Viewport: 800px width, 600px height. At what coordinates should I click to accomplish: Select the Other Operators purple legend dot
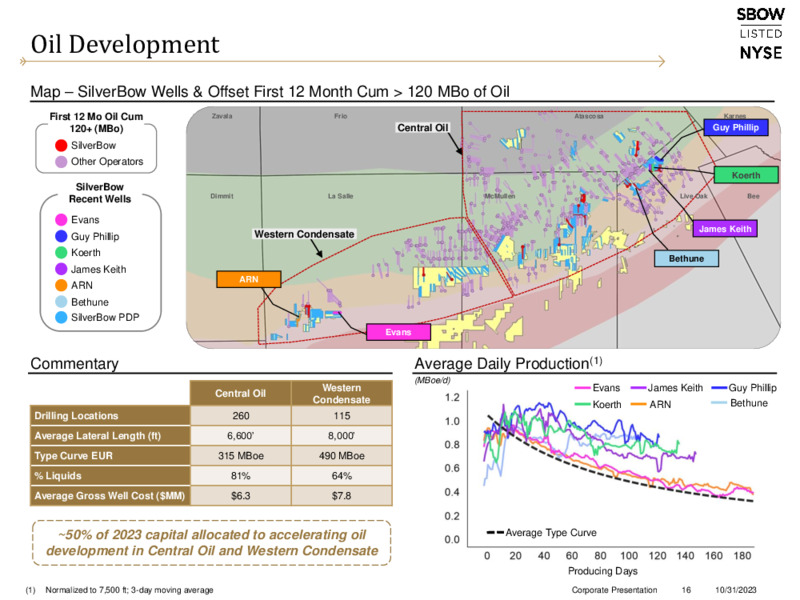61,162
